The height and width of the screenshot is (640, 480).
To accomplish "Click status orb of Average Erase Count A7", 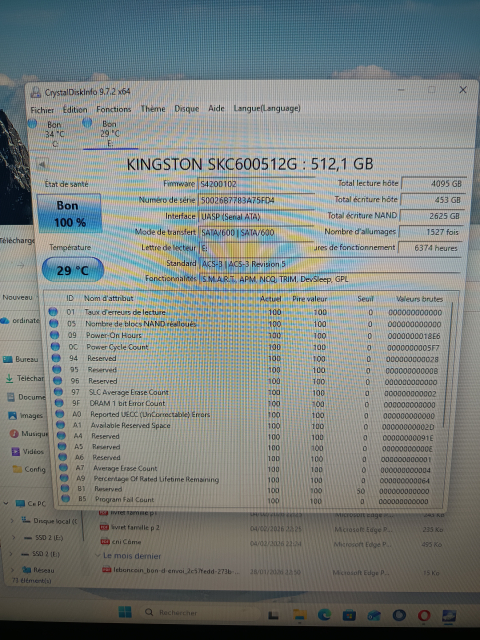I will (63, 468).
